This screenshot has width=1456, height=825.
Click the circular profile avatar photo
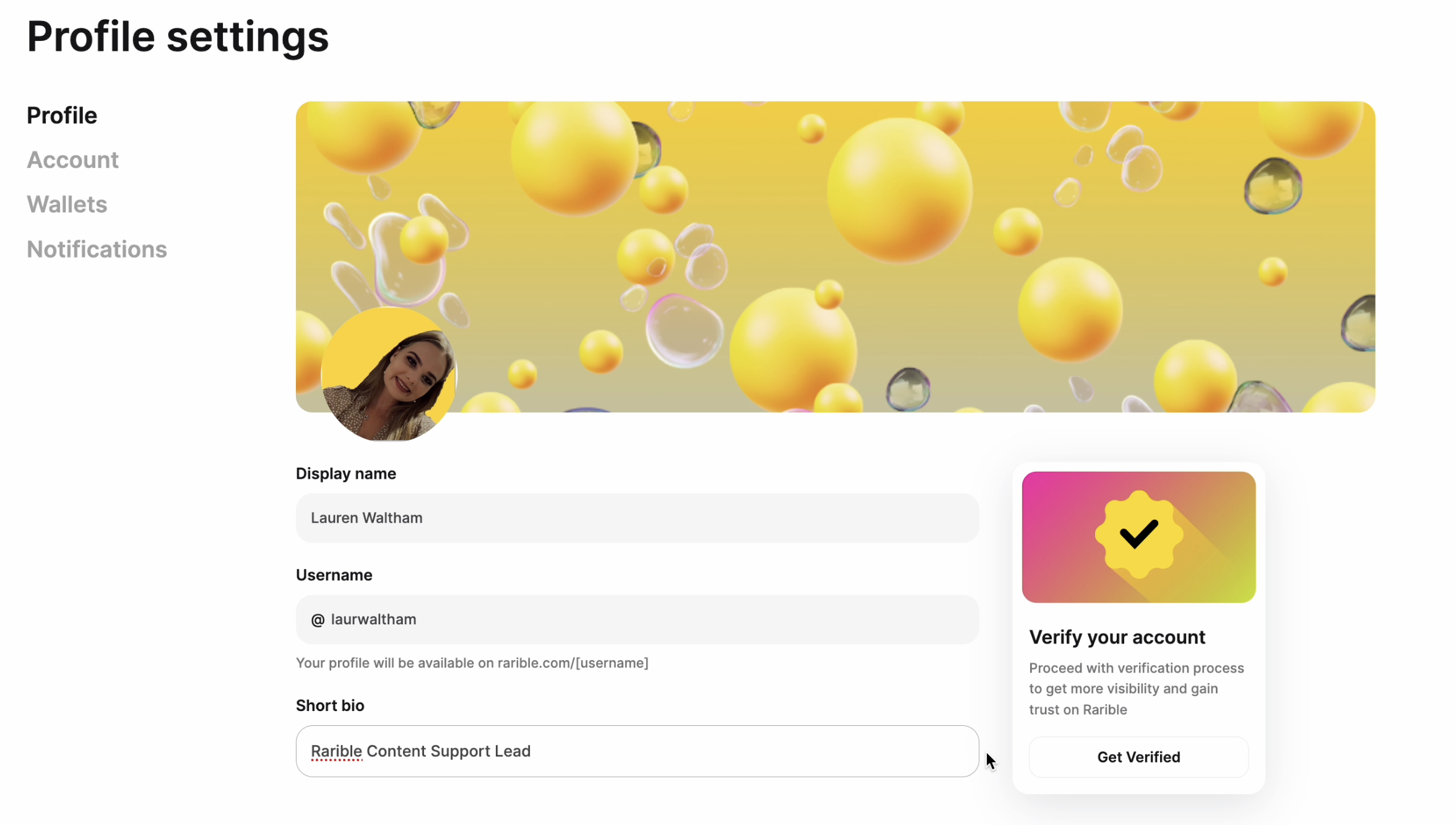[389, 375]
